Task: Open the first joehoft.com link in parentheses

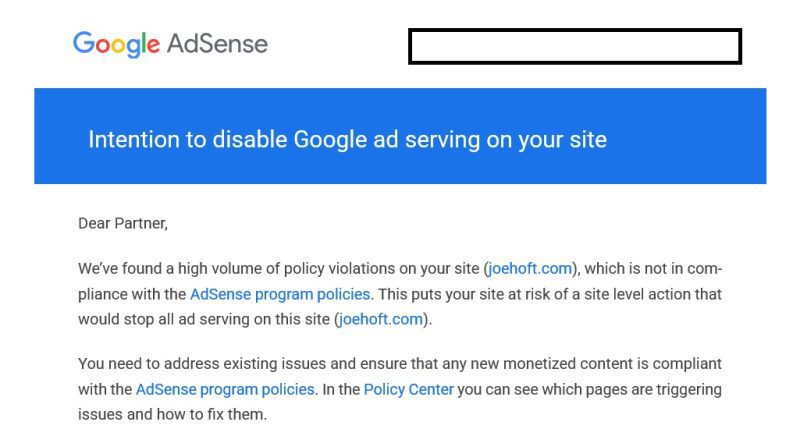Action: pyautogui.click(x=530, y=268)
